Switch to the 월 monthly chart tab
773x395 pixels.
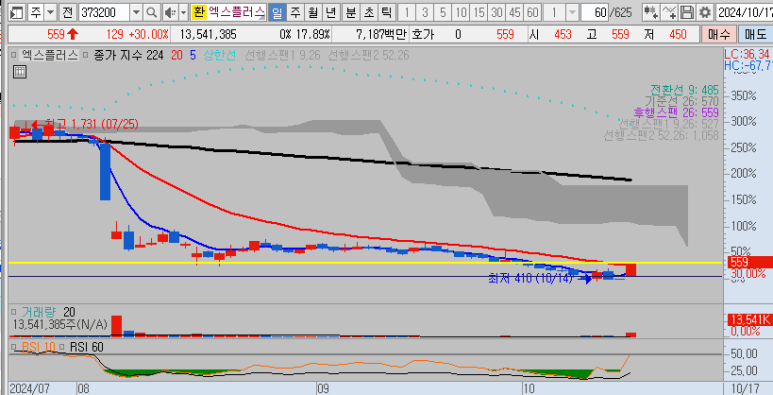(313, 12)
